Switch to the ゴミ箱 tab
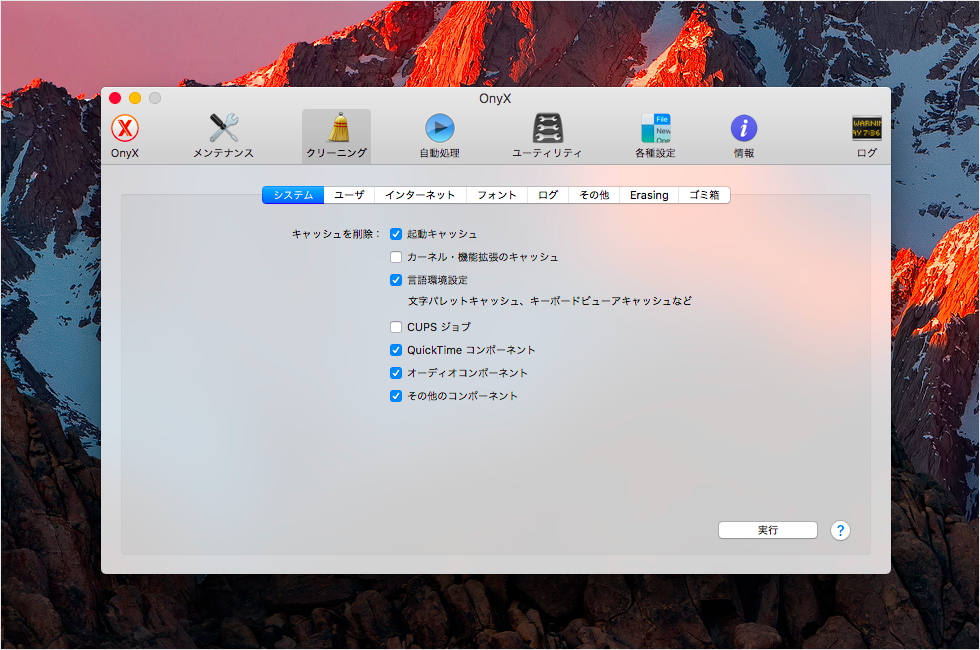Screen dimensions: 980x650 tap(704, 195)
